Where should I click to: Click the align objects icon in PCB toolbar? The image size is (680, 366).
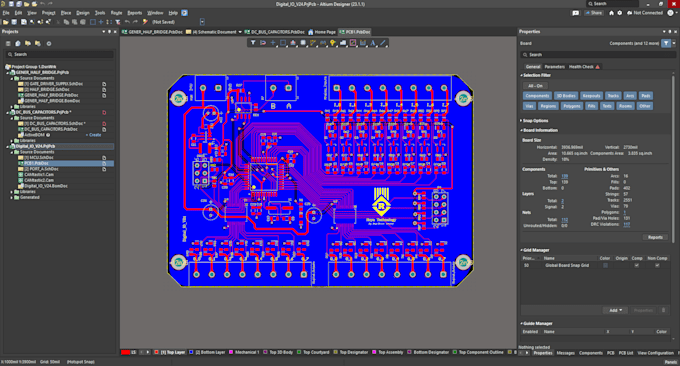(x=293, y=42)
